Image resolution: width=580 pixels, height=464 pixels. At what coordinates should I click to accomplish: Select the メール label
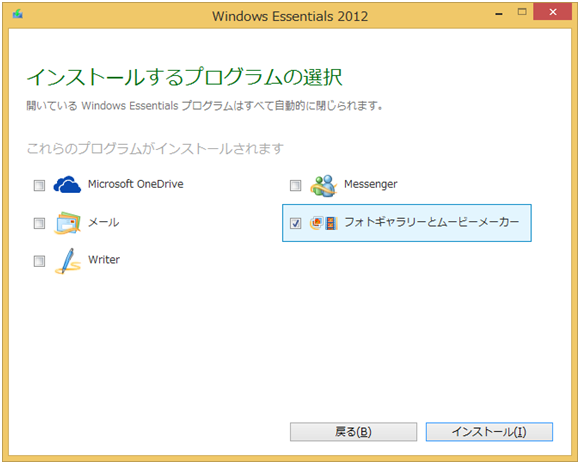104,222
